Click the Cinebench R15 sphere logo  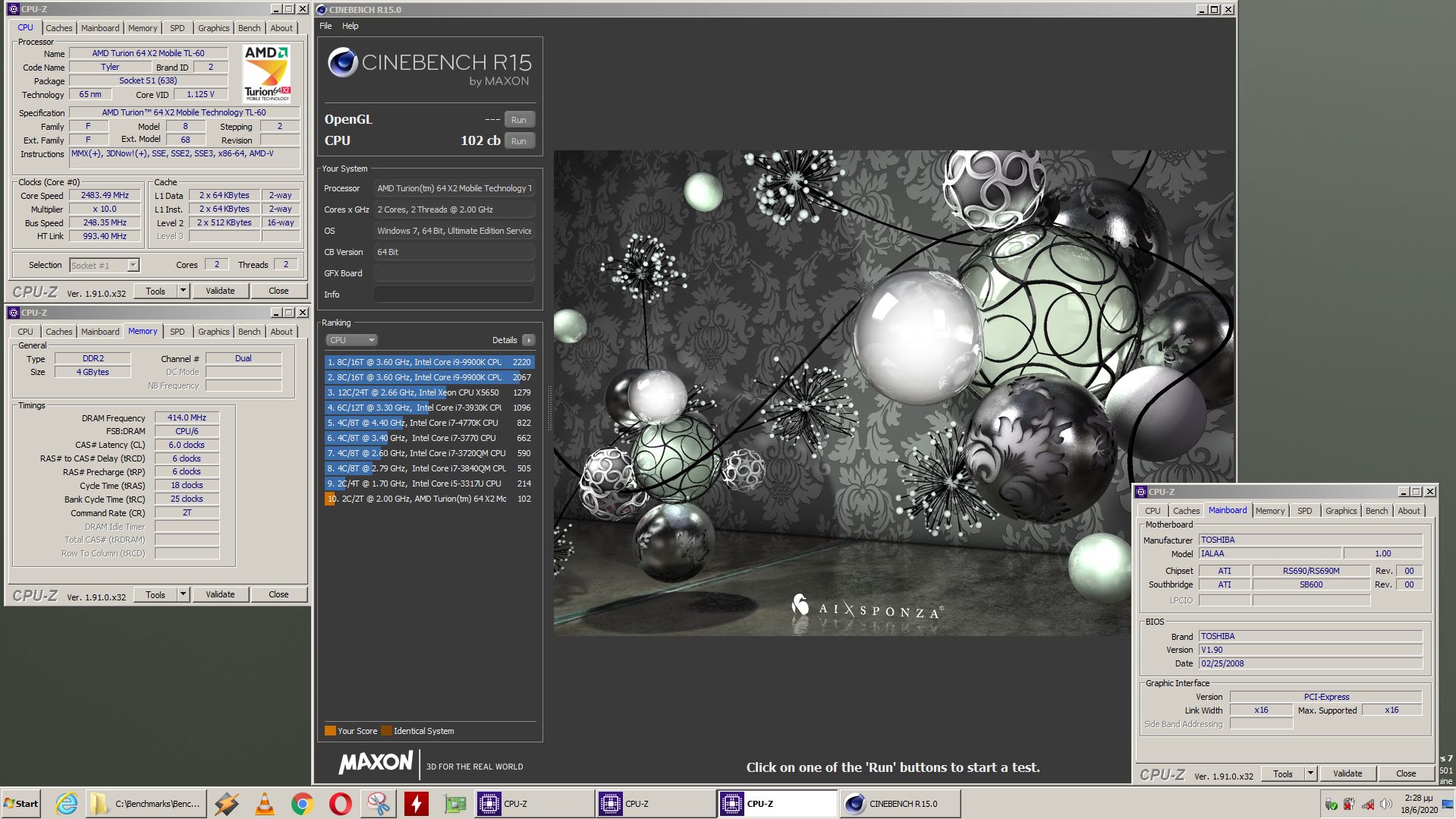pyautogui.click(x=342, y=62)
